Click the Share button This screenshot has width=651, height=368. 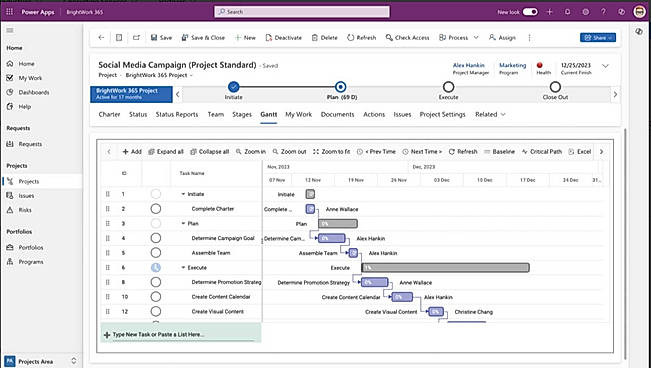tap(598, 37)
